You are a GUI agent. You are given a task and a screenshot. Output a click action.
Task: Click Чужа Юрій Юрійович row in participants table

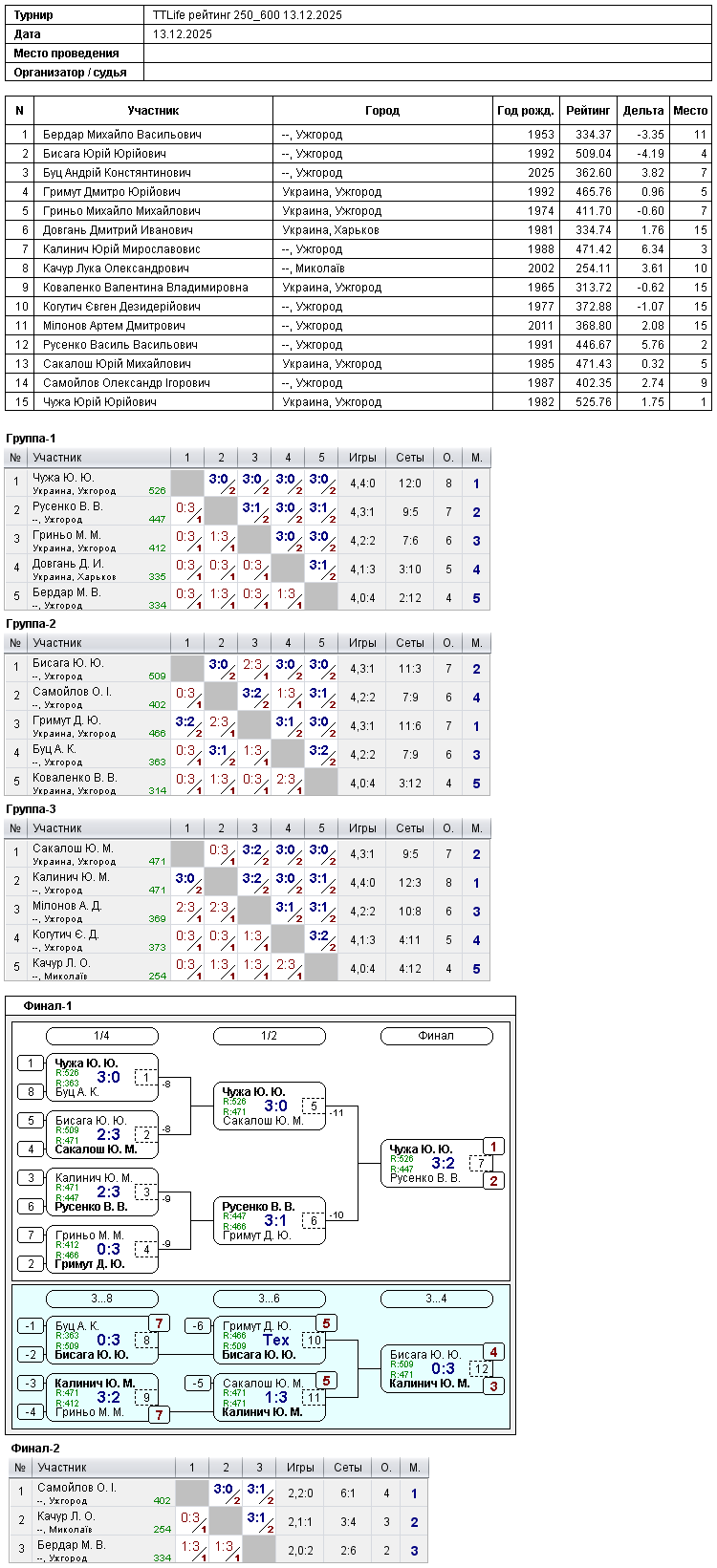click(x=358, y=402)
